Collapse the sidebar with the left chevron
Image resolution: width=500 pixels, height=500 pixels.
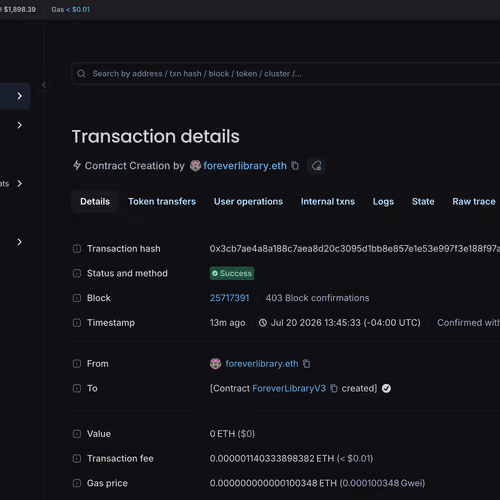[x=44, y=85]
